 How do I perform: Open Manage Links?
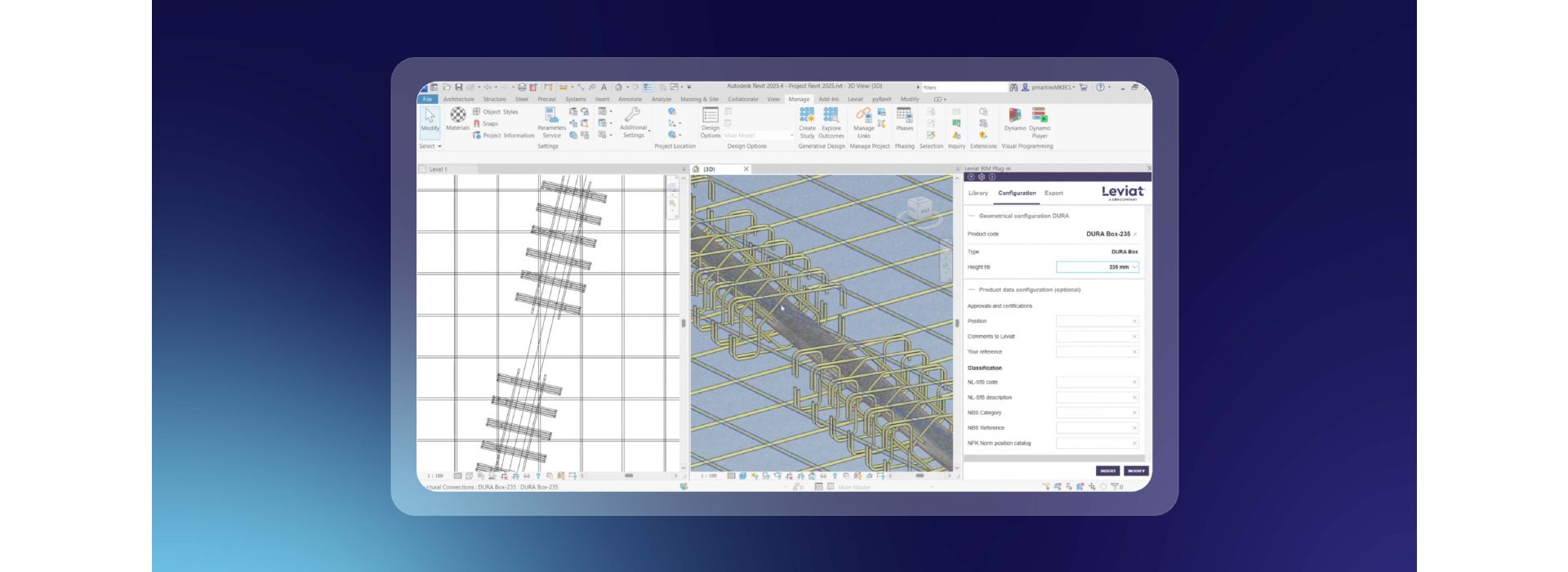[x=863, y=123]
